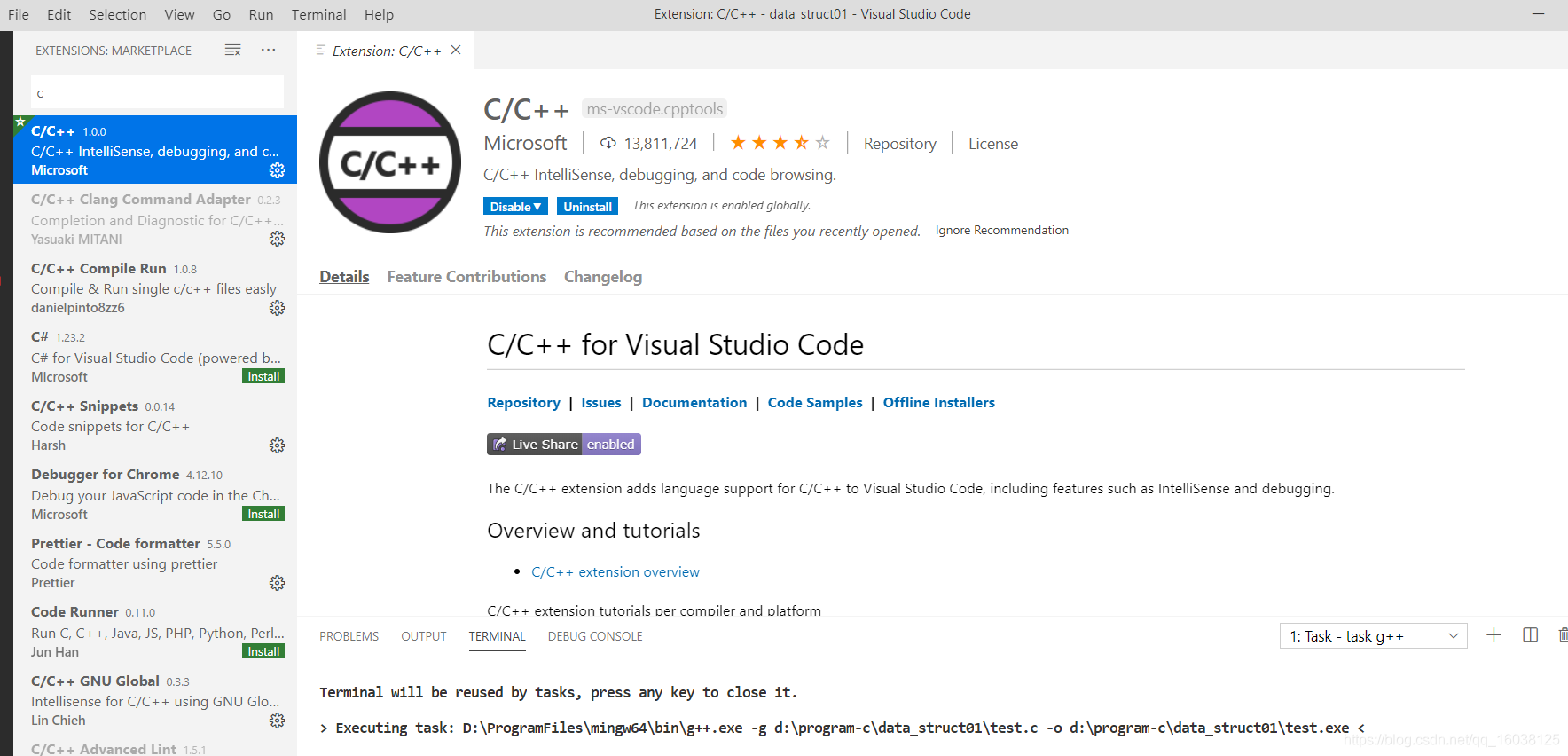Select Prettier - Code formatter entry
This screenshot has width=1568, height=756.
(x=155, y=563)
